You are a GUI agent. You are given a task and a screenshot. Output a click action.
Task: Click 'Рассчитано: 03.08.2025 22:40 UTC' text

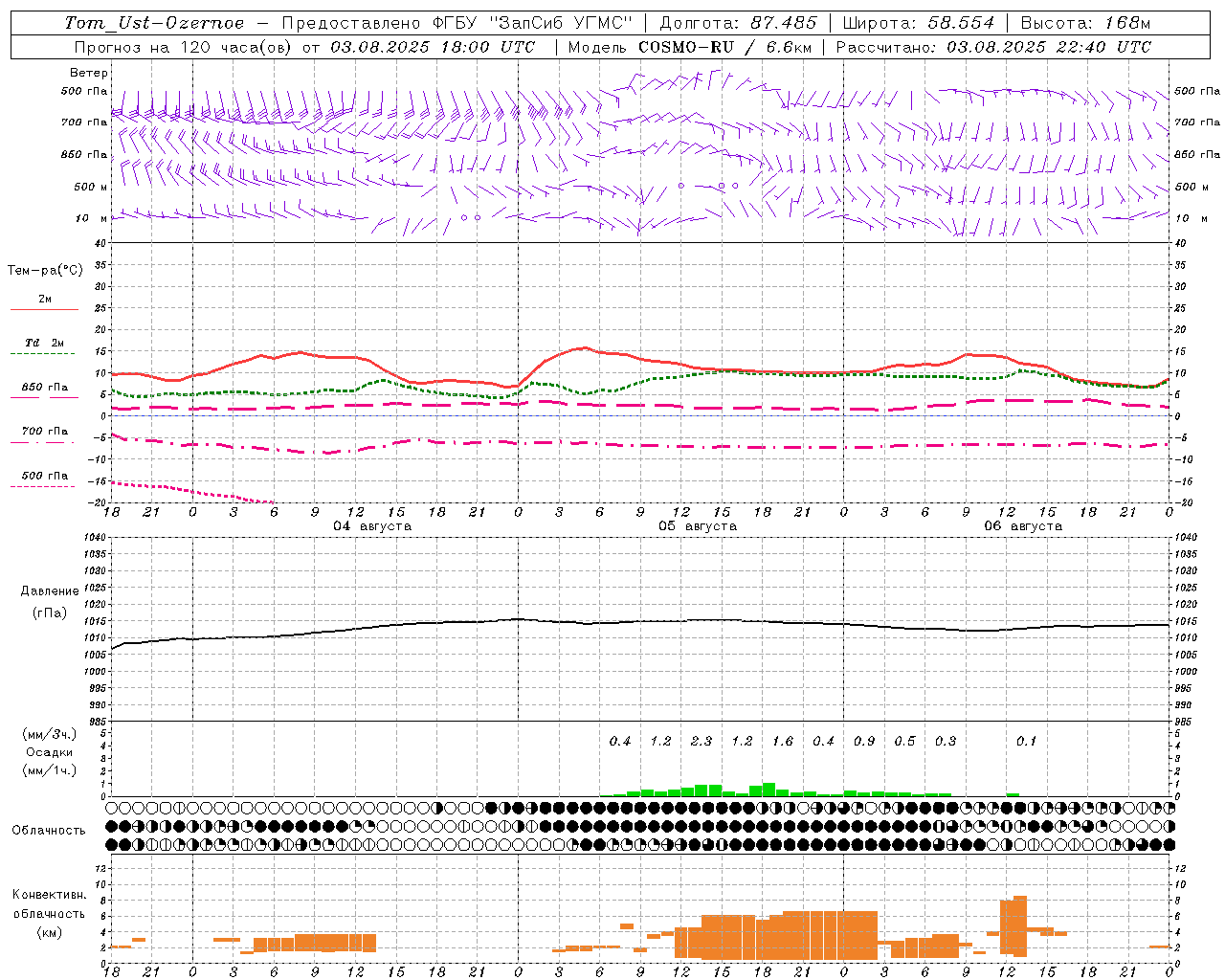(993, 47)
